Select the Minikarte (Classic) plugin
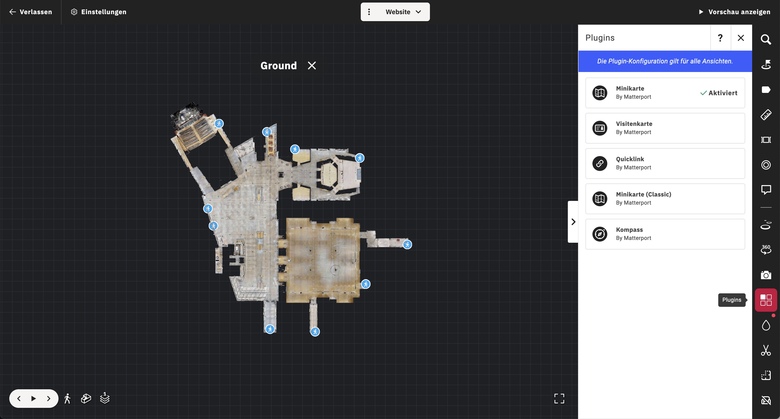Image resolution: width=780 pixels, height=419 pixels. point(665,199)
